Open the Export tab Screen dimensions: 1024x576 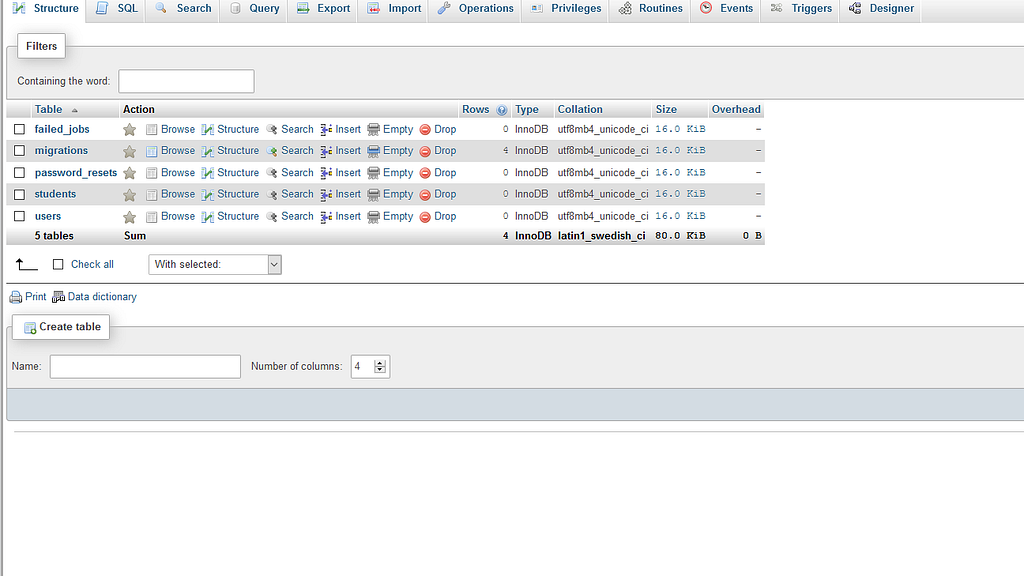(x=323, y=9)
